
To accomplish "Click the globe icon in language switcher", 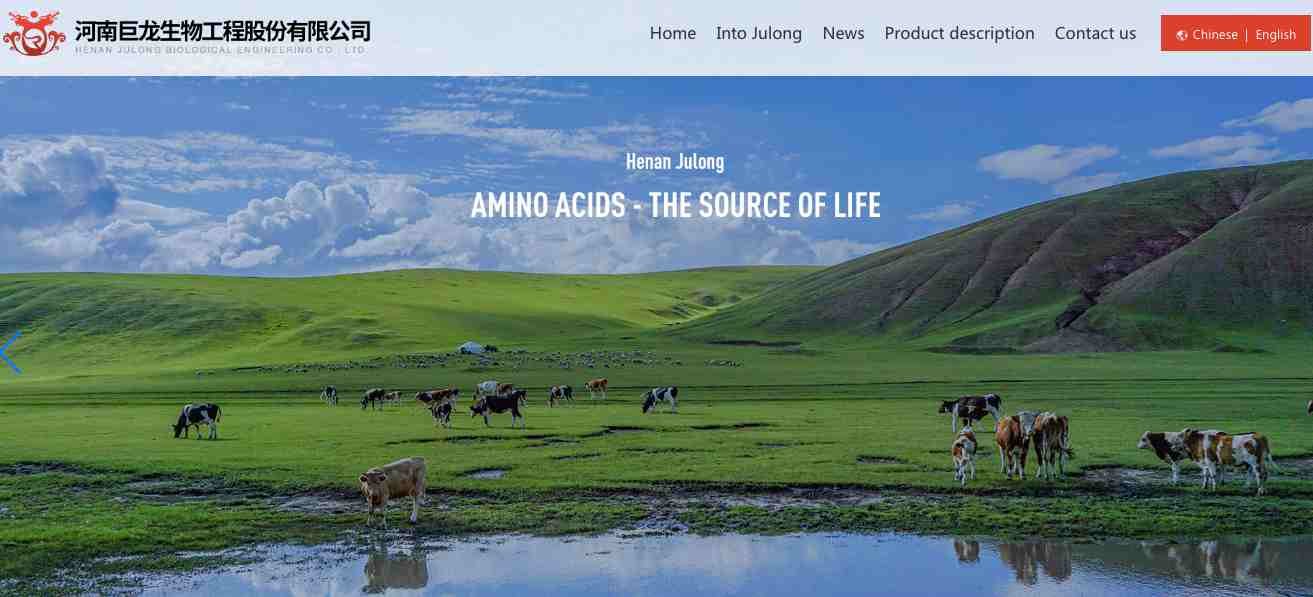I will point(1182,35).
